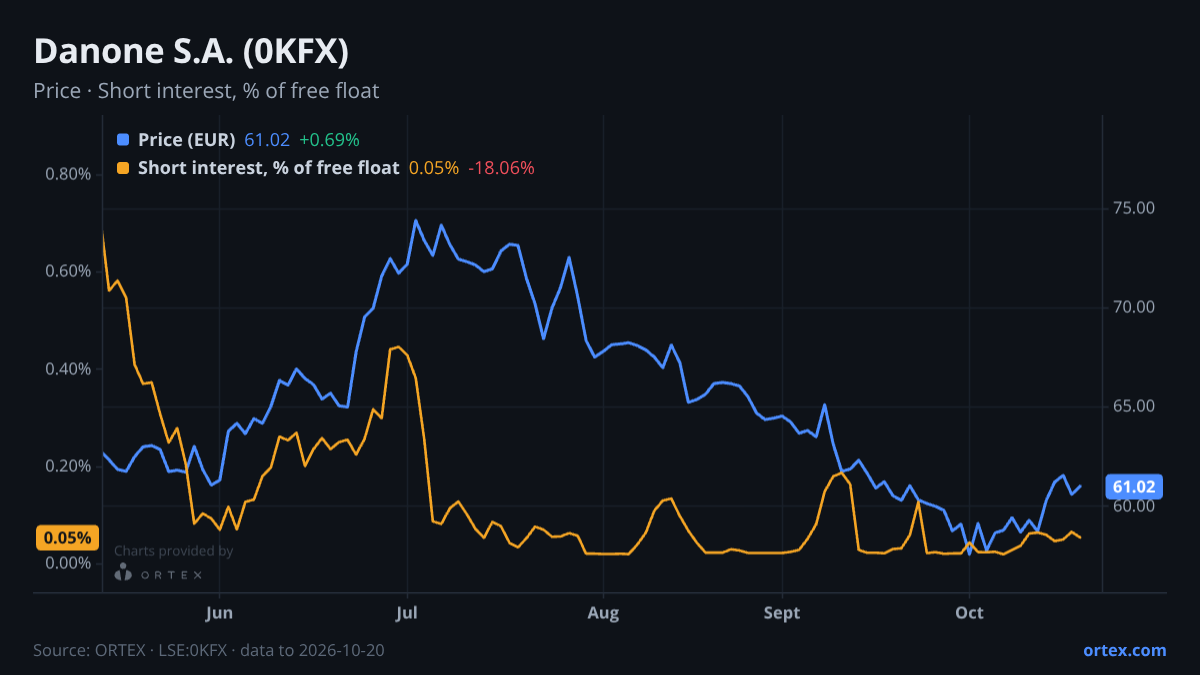The image size is (1200, 675).
Task: Click the 0.00% left axis label
Action: tap(68, 563)
